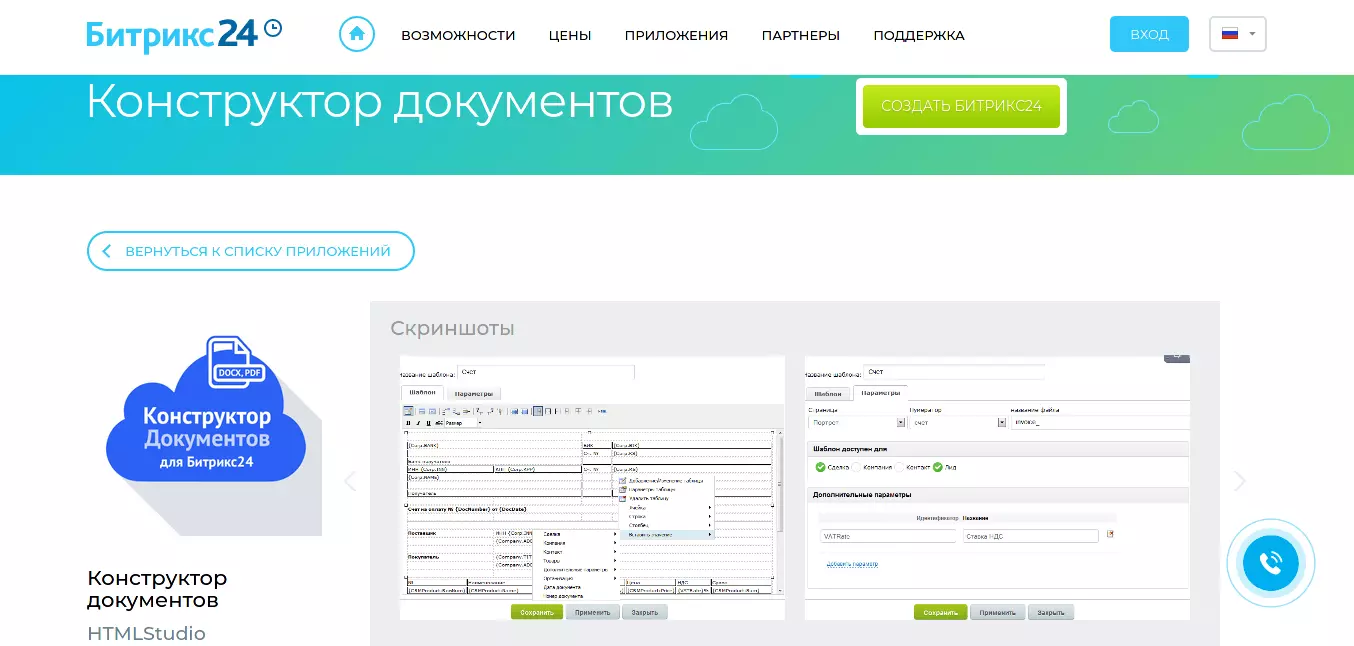Click the phone callback widget
Image resolution: width=1354 pixels, height=646 pixels.
click(1270, 563)
